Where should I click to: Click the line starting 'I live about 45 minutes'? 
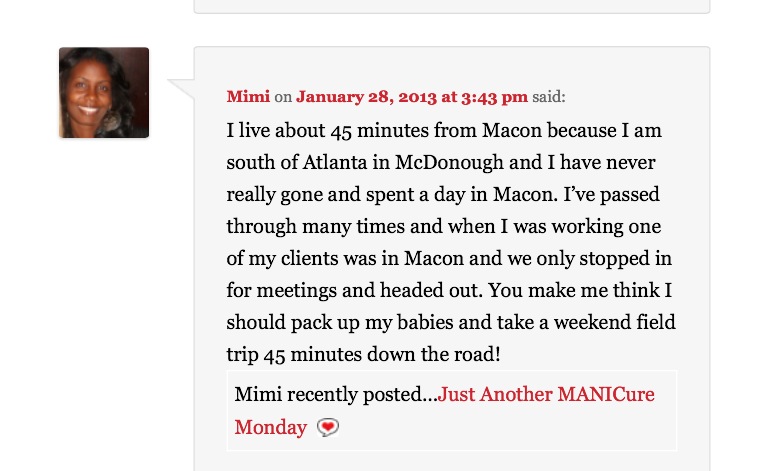444,131
